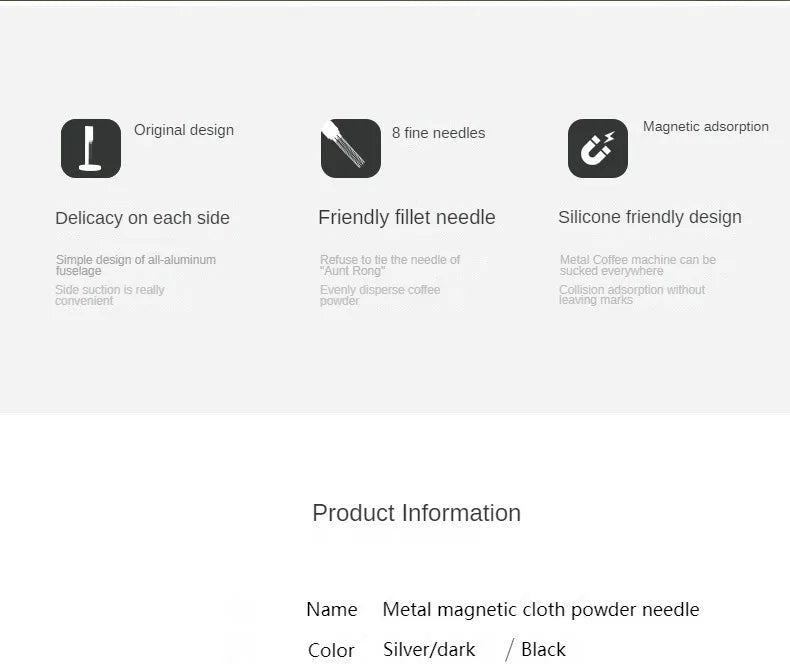
Task: Click the "Silicone friendly design" heading
Action: 649,217
